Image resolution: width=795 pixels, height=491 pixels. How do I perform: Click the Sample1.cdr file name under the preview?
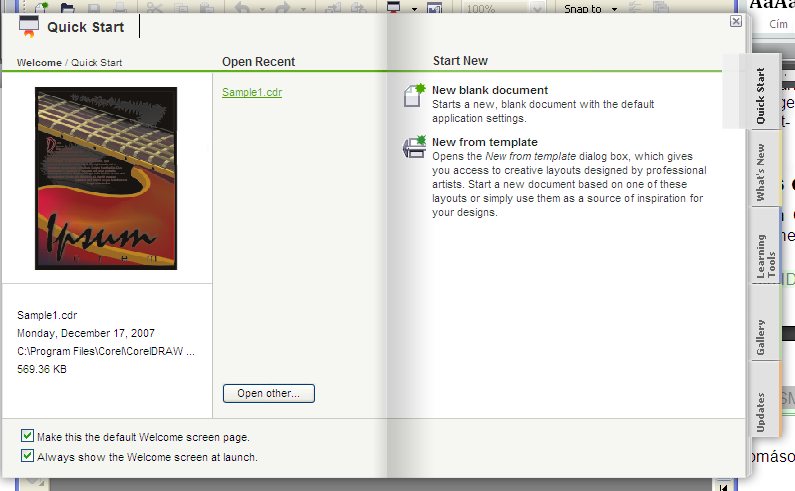pyautogui.click(x=47, y=315)
